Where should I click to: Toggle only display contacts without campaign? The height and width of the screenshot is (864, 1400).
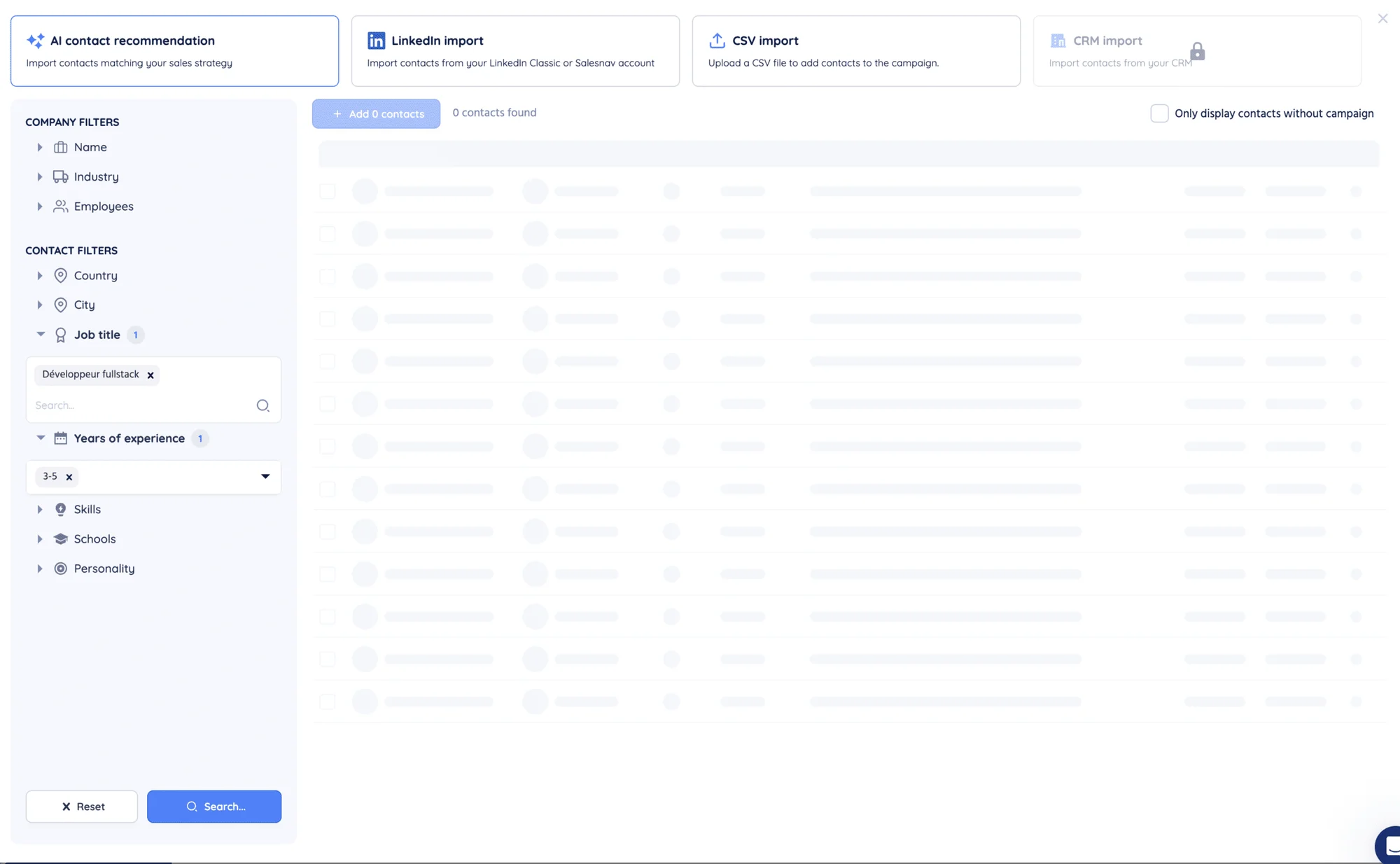1159,113
